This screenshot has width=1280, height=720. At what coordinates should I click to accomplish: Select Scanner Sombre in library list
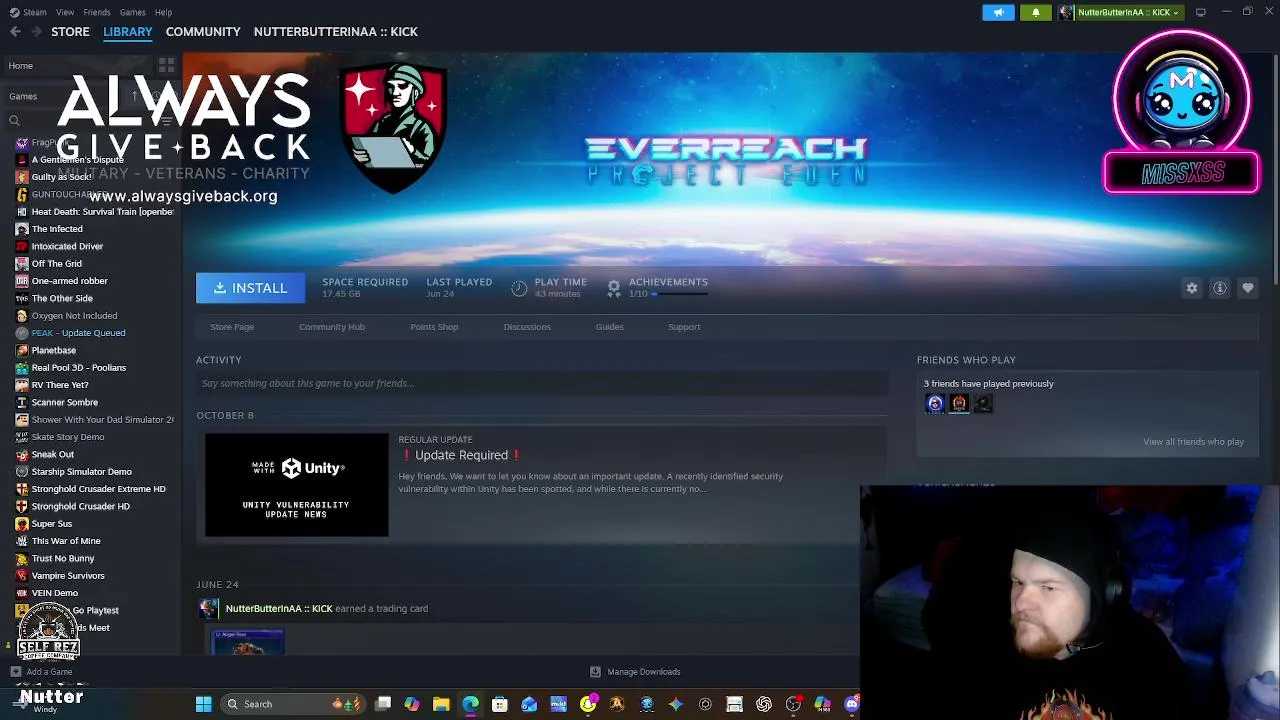(64, 403)
